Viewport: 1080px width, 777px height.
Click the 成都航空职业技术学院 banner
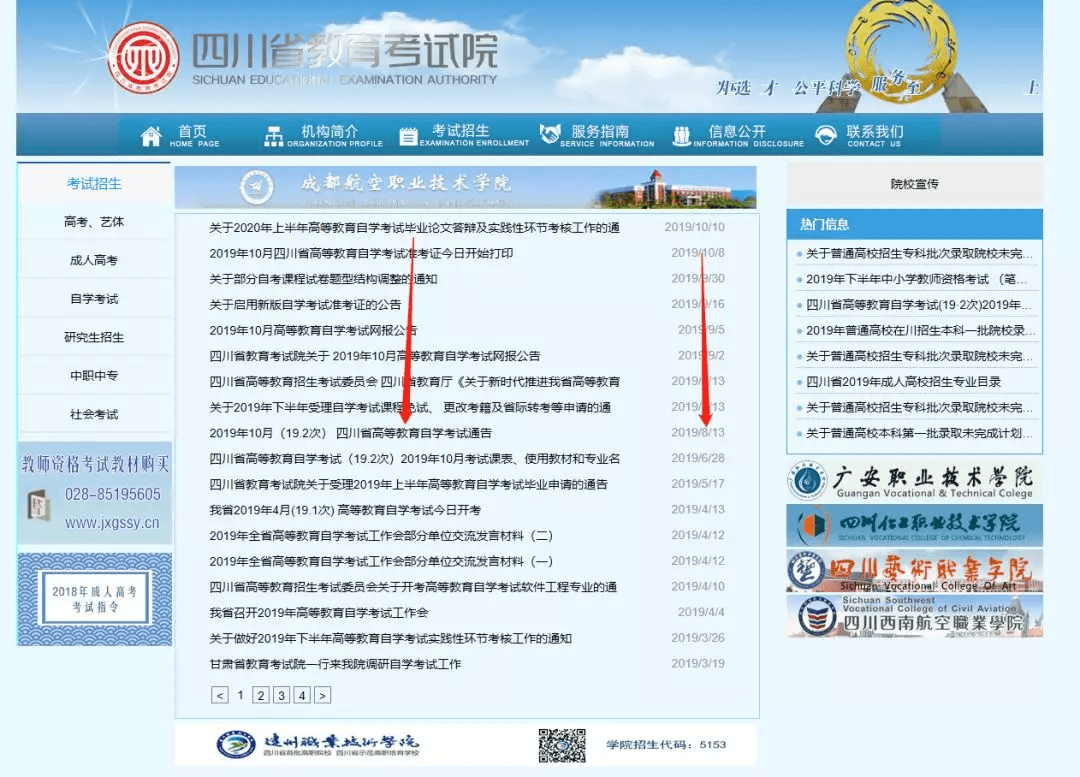tap(465, 185)
